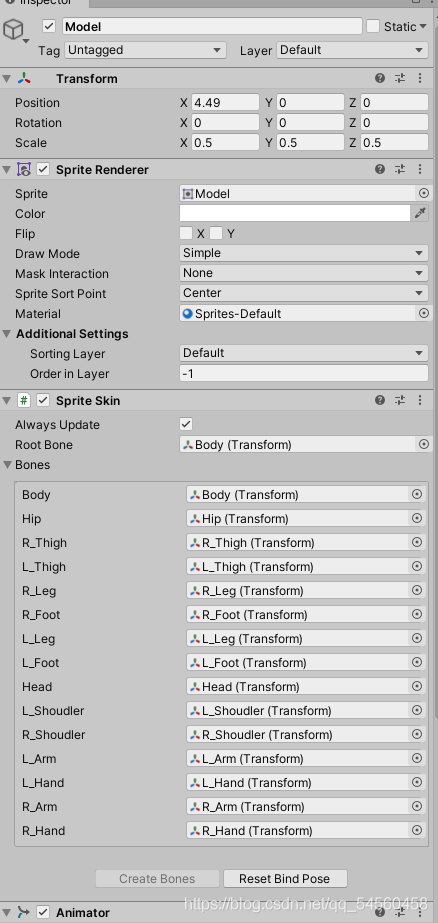
Task: Open Transform component help reference
Action: pos(380,78)
